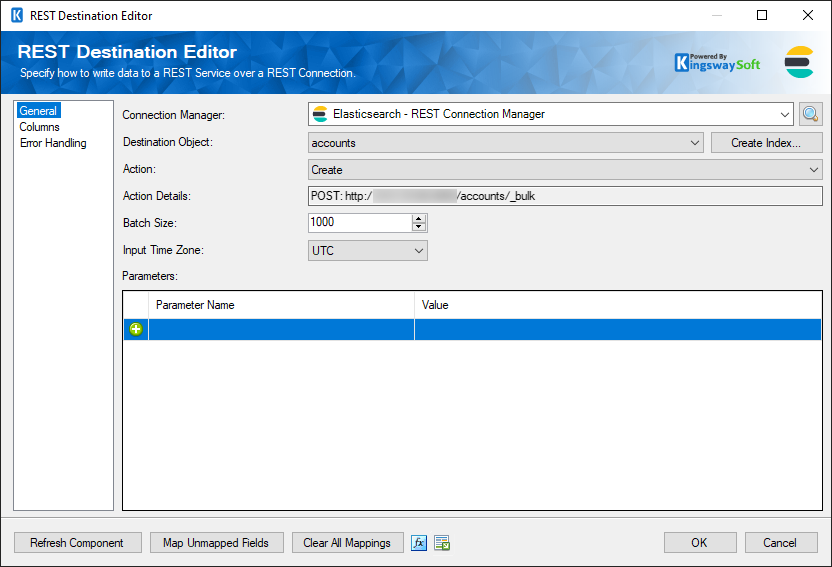Click the Batch Size input field
Image resolution: width=832 pixels, height=567 pixels.
pyautogui.click(x=360, y=222)
